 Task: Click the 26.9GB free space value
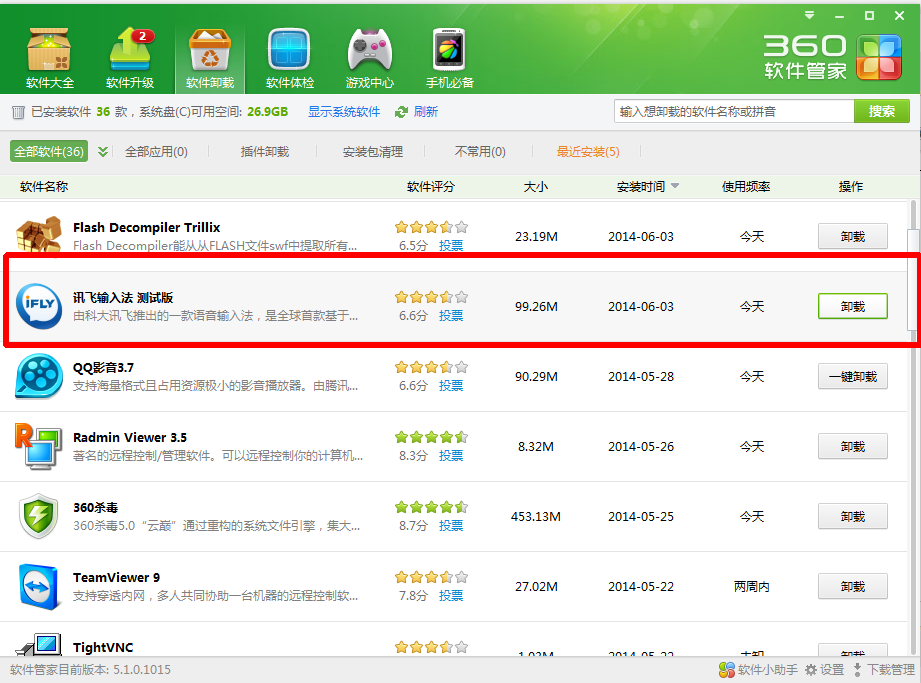268,112
